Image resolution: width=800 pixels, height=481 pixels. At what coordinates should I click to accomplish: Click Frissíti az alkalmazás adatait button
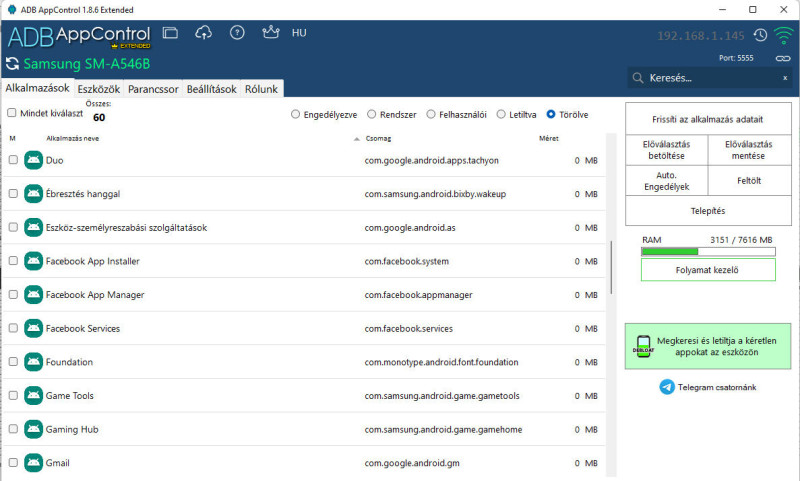tap(708, 119)
